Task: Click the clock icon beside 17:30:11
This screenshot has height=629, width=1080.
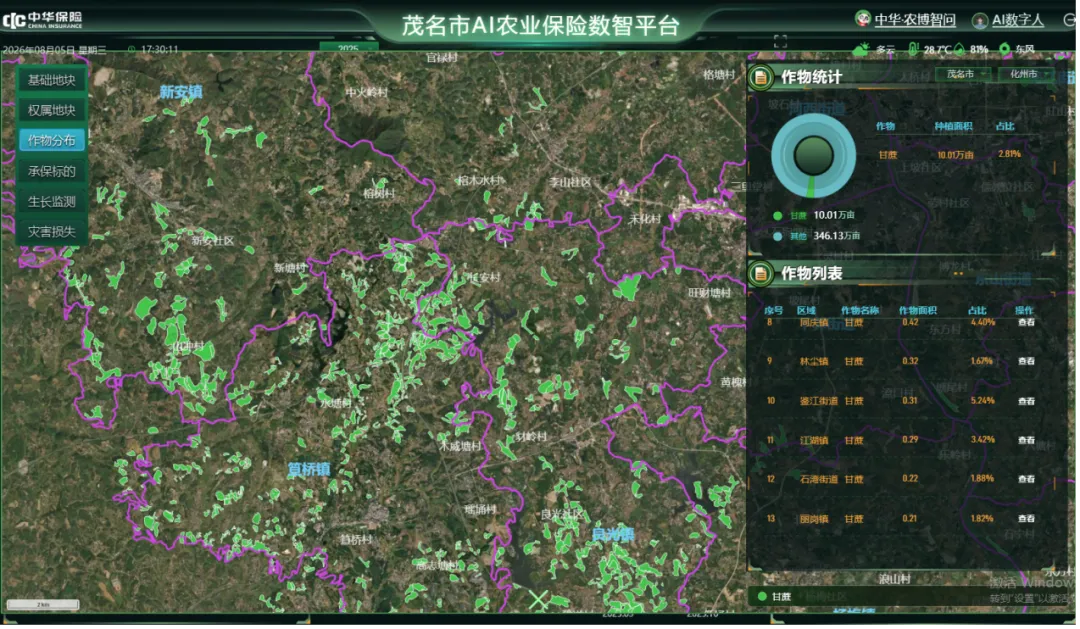Action: point(132,50)
